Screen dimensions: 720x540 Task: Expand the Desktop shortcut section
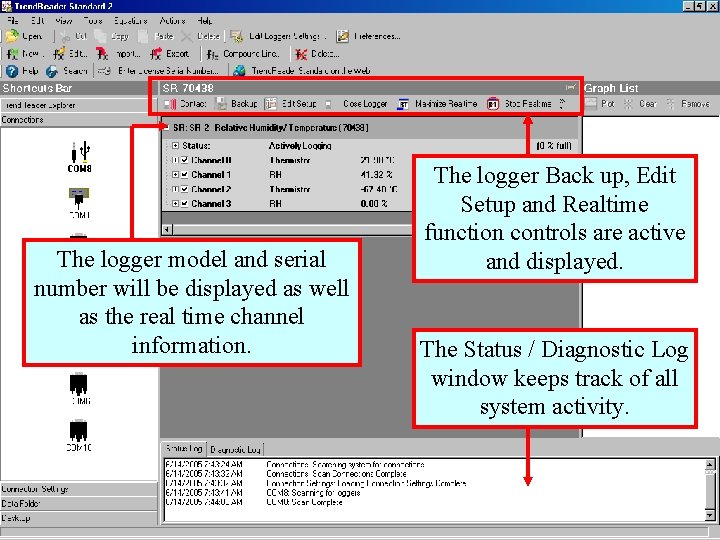coord(79,518)
